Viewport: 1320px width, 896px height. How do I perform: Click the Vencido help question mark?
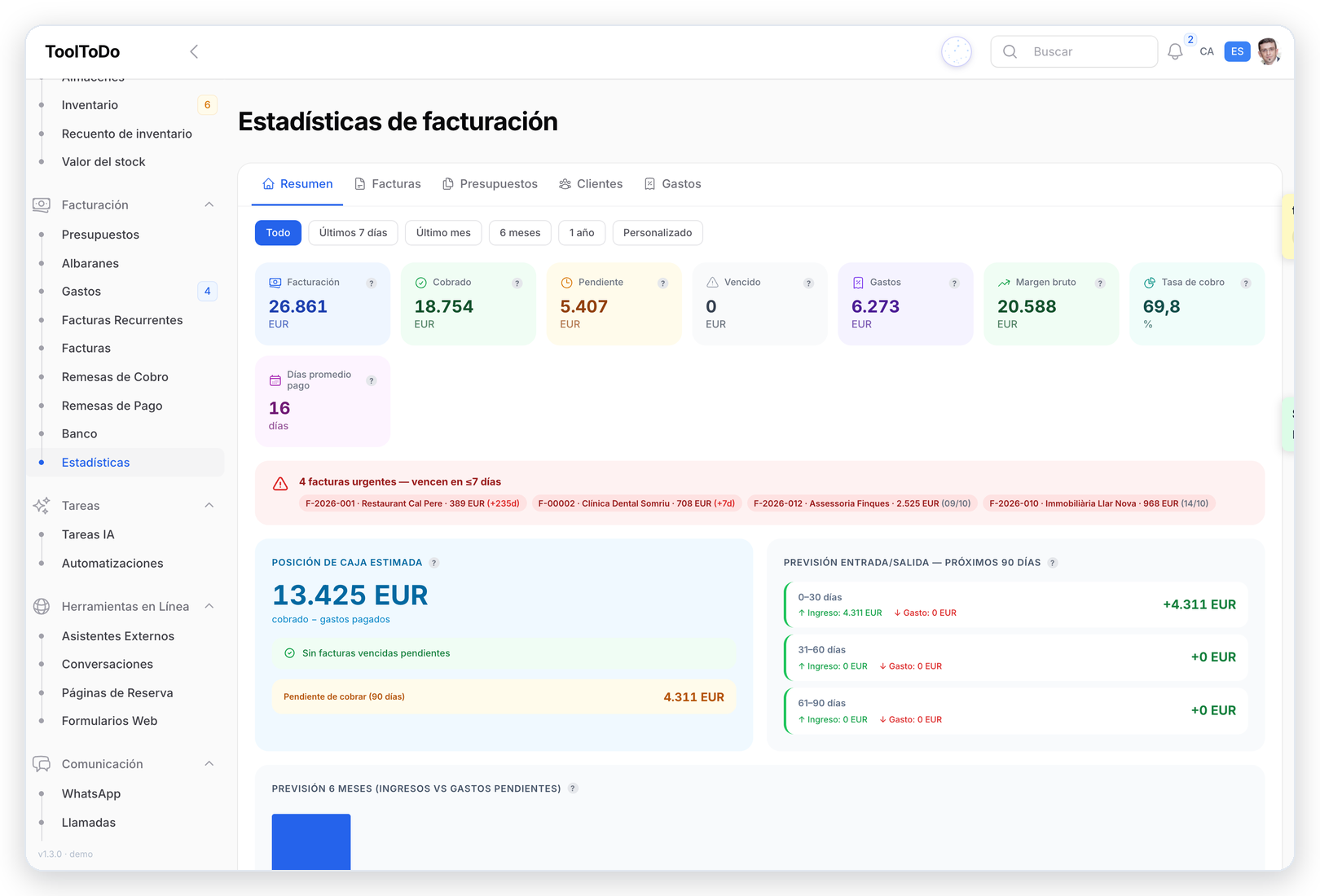tap(809, 283)
